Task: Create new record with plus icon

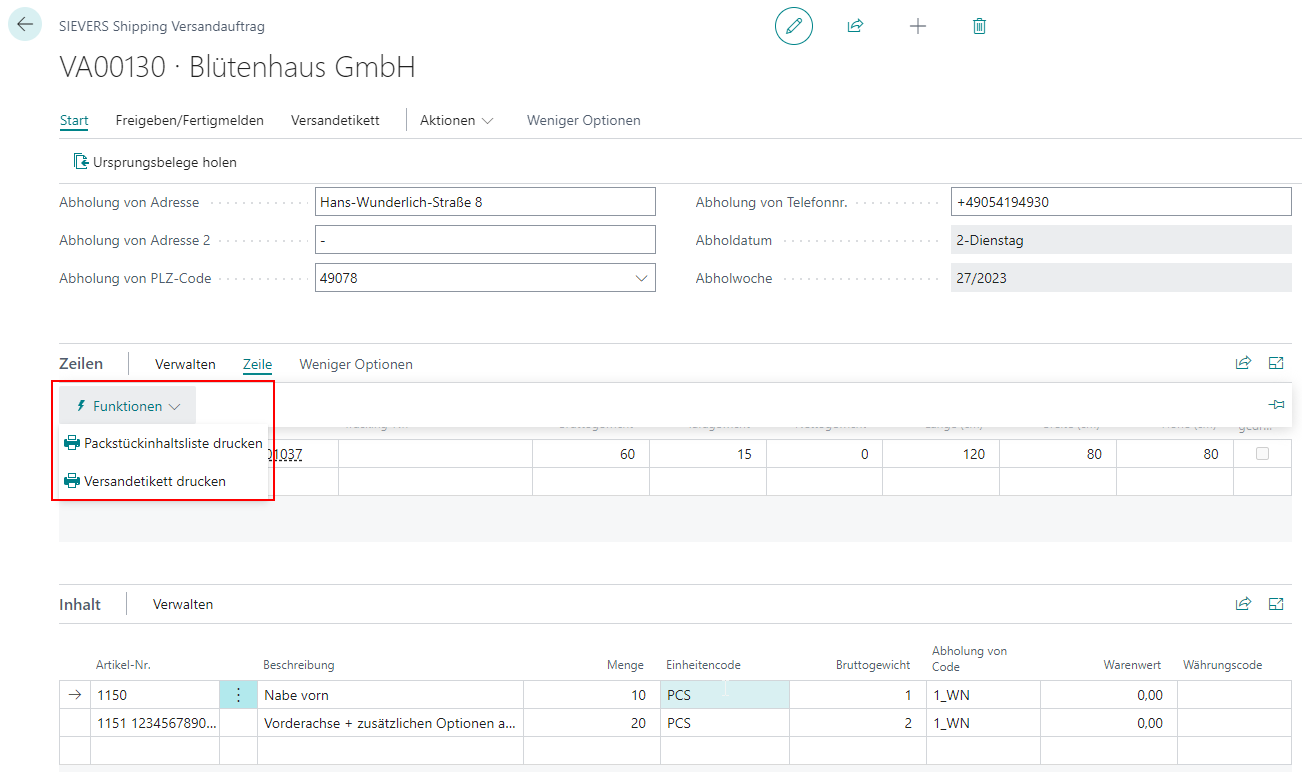Action: pyautogui.click(x=917, y=27)
